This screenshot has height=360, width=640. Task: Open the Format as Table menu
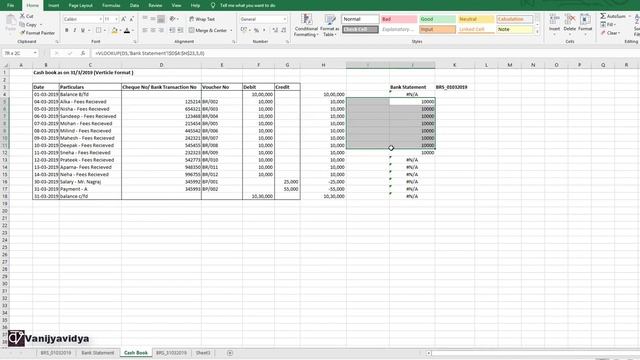[x=329, y=25]
